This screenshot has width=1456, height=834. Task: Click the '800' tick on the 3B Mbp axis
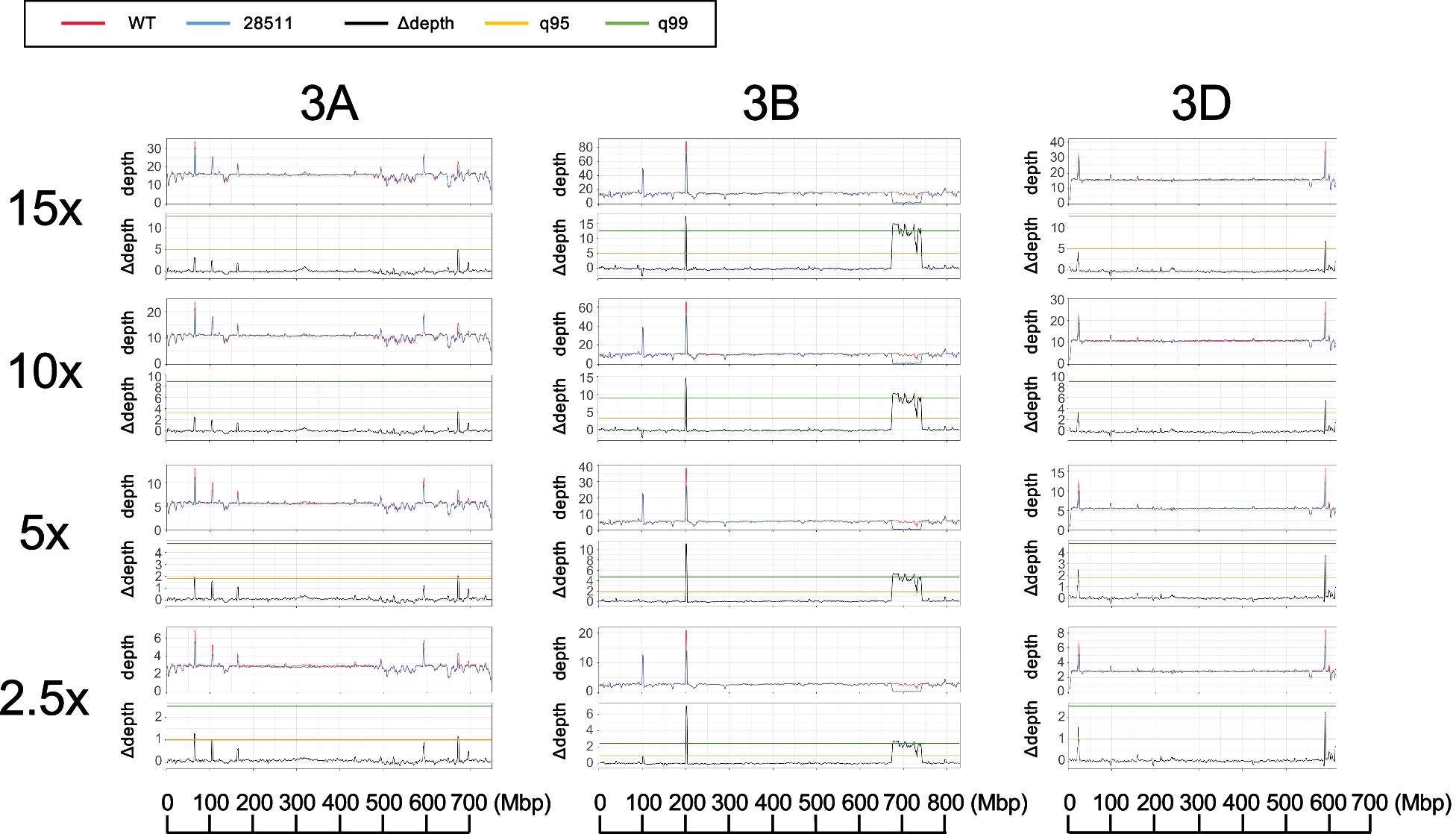tap(946, 803)
